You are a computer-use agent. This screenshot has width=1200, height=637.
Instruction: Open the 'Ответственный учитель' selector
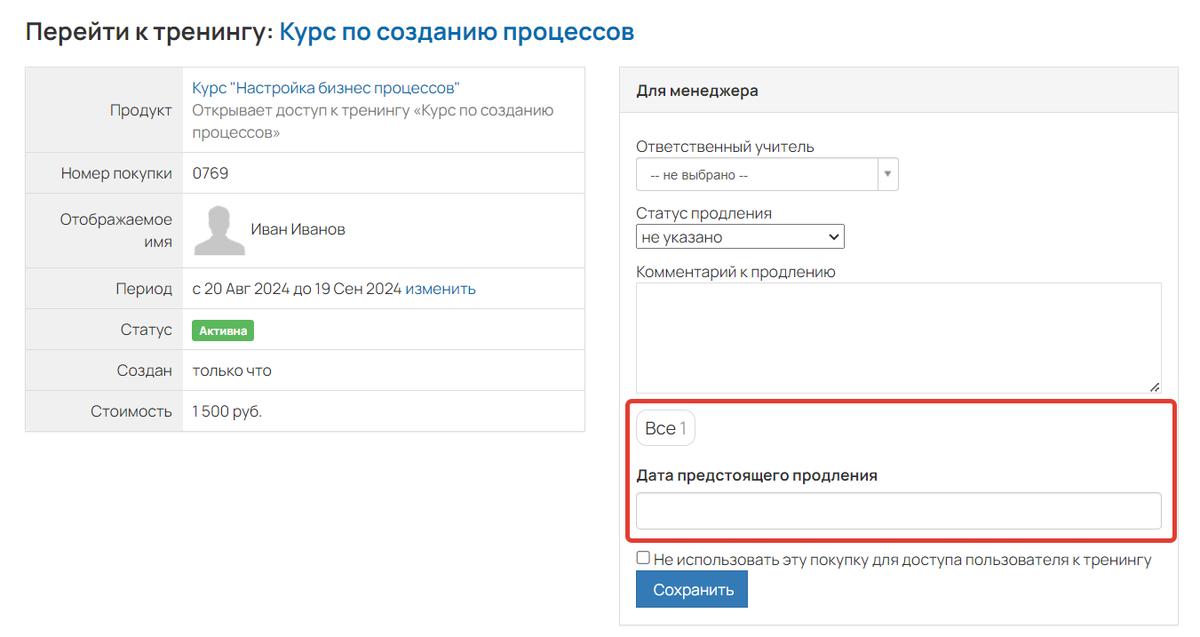point(755,173)
